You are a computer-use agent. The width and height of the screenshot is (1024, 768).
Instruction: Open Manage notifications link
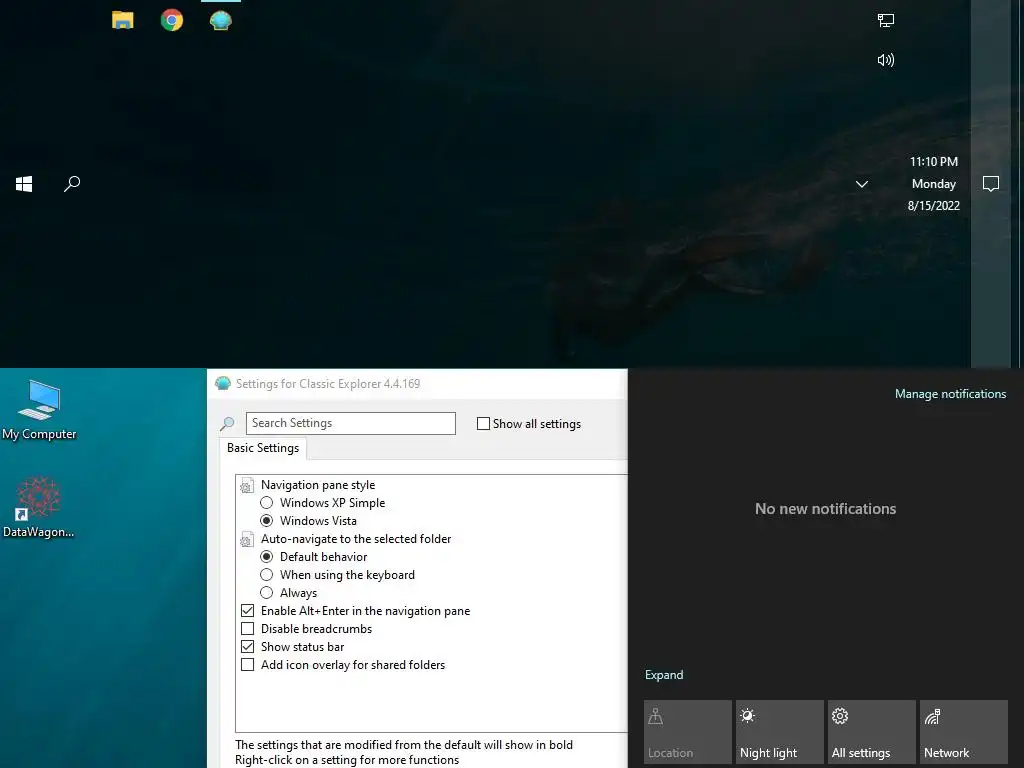[950, 394]
